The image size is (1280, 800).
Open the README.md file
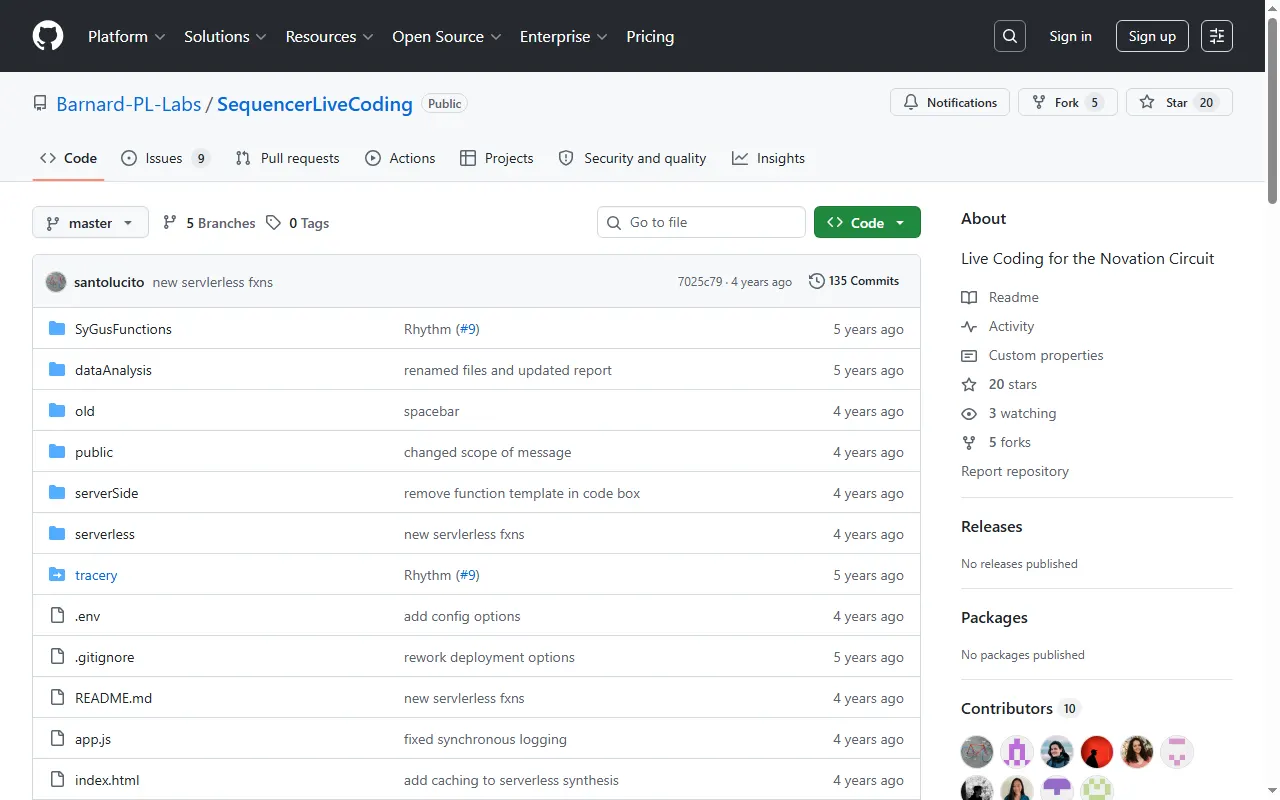113,698
